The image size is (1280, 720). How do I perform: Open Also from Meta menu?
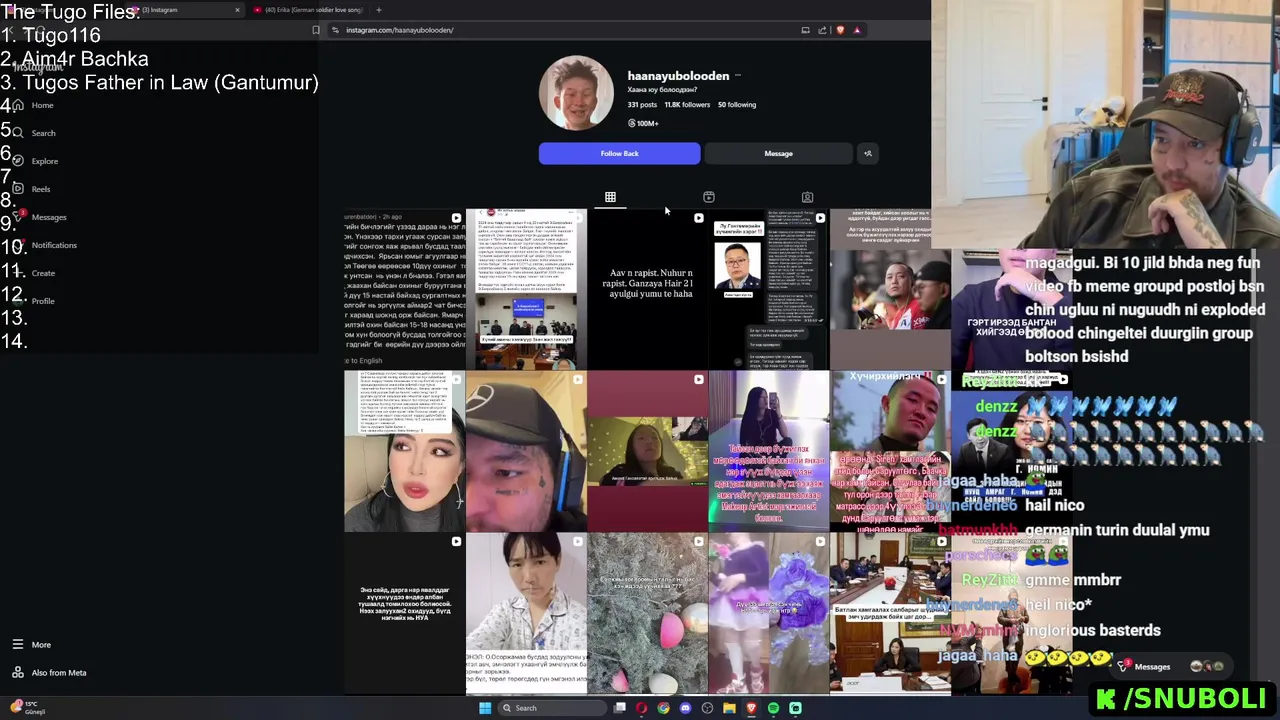point(49,673)
